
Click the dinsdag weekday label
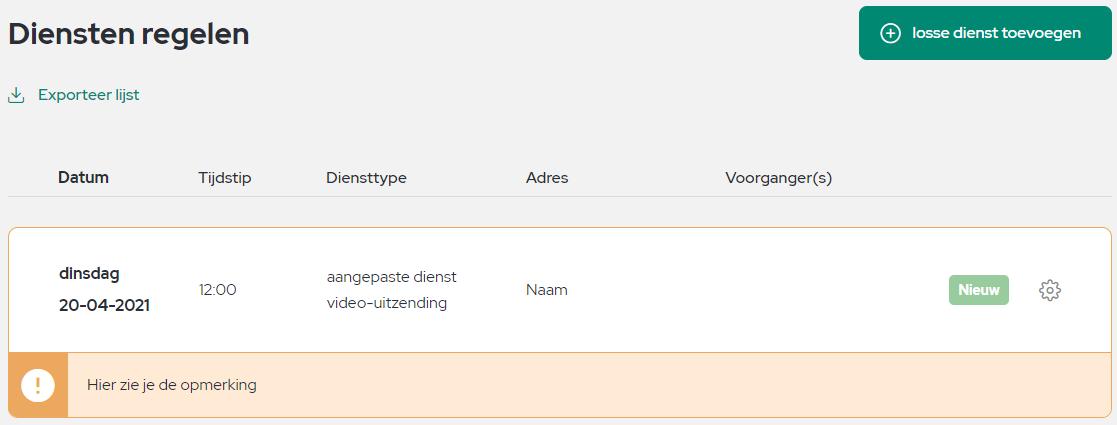point(89,274)
